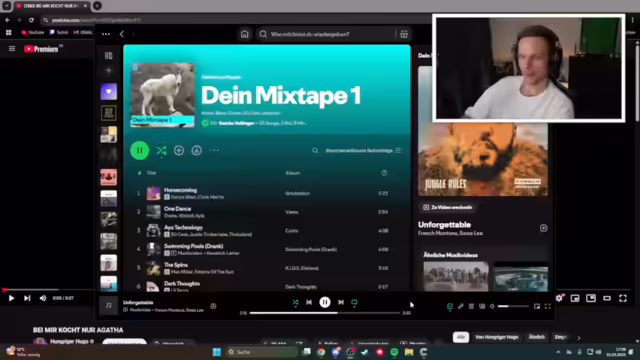Enter Spotify fullscreen mode
Image resolution: width=640 pixels, height=360 pixels.
point(547,306)
